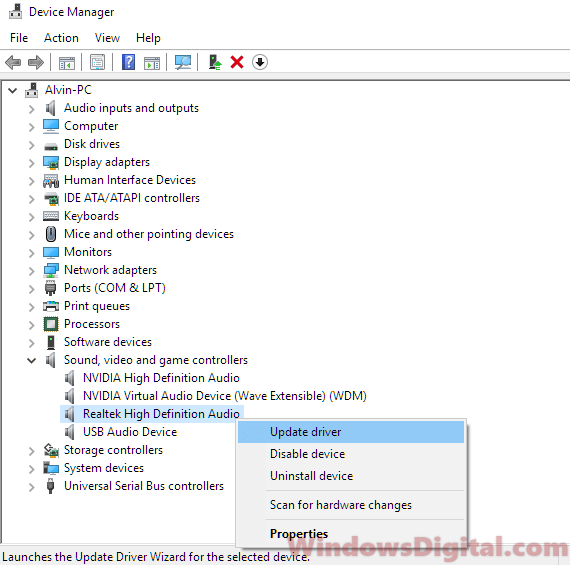
Task: Click the IDE ATA/ATAPI controllers icon
Action: [51, 199]
